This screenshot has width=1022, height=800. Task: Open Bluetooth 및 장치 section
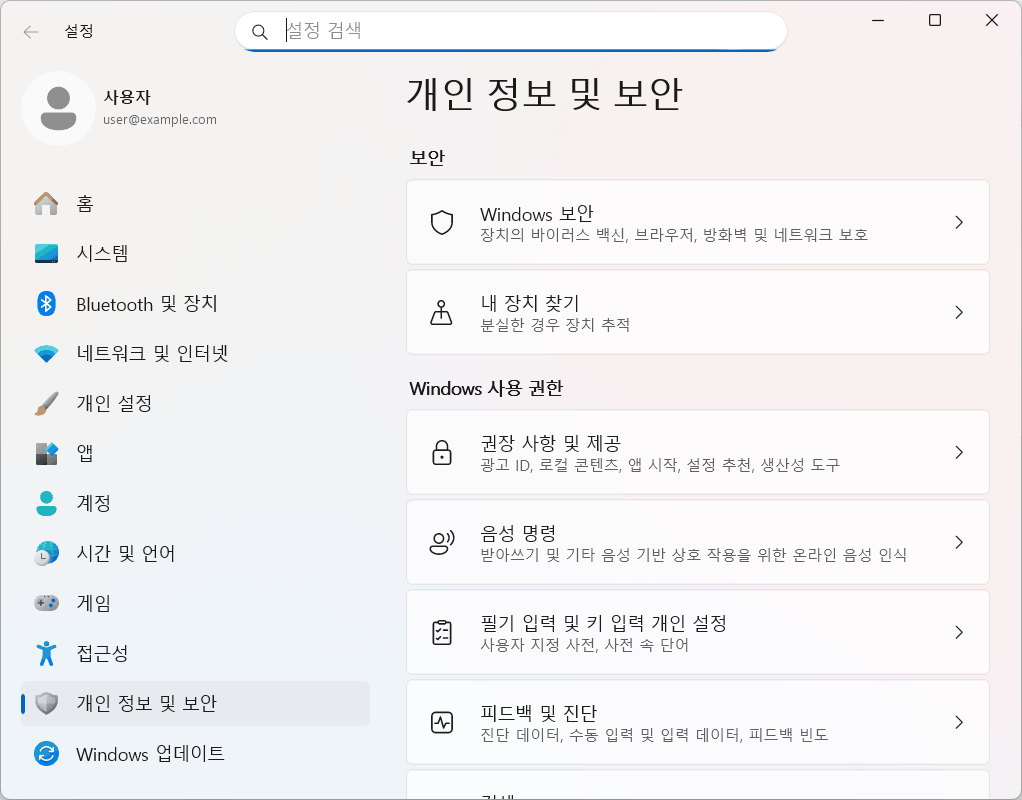point(195,303)
